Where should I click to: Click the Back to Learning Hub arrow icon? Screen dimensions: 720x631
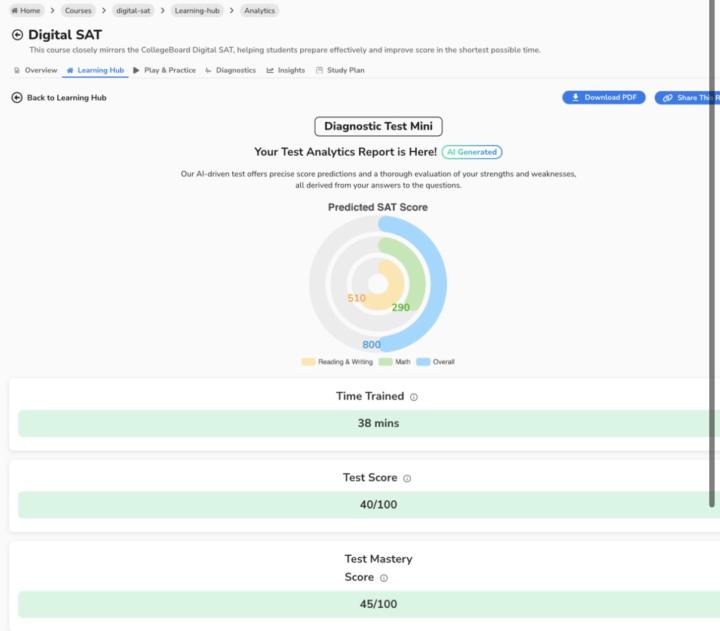[x=17, y=97]
